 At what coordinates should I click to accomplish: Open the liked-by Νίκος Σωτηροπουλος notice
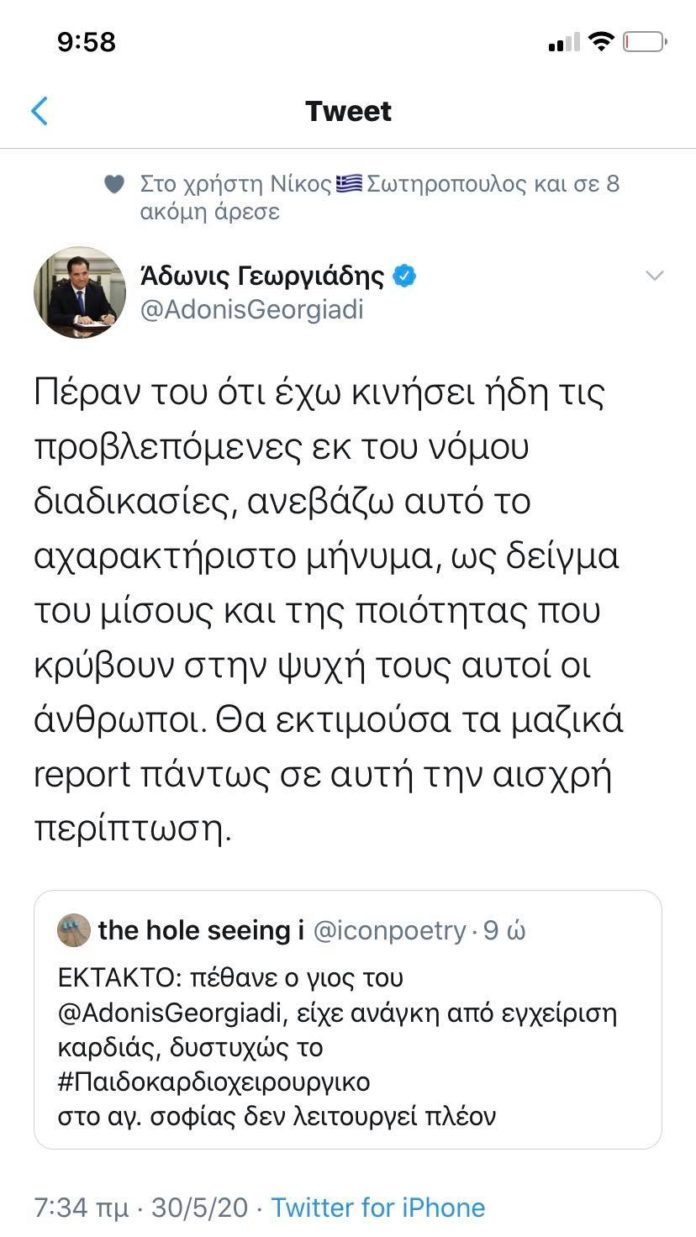380,198
